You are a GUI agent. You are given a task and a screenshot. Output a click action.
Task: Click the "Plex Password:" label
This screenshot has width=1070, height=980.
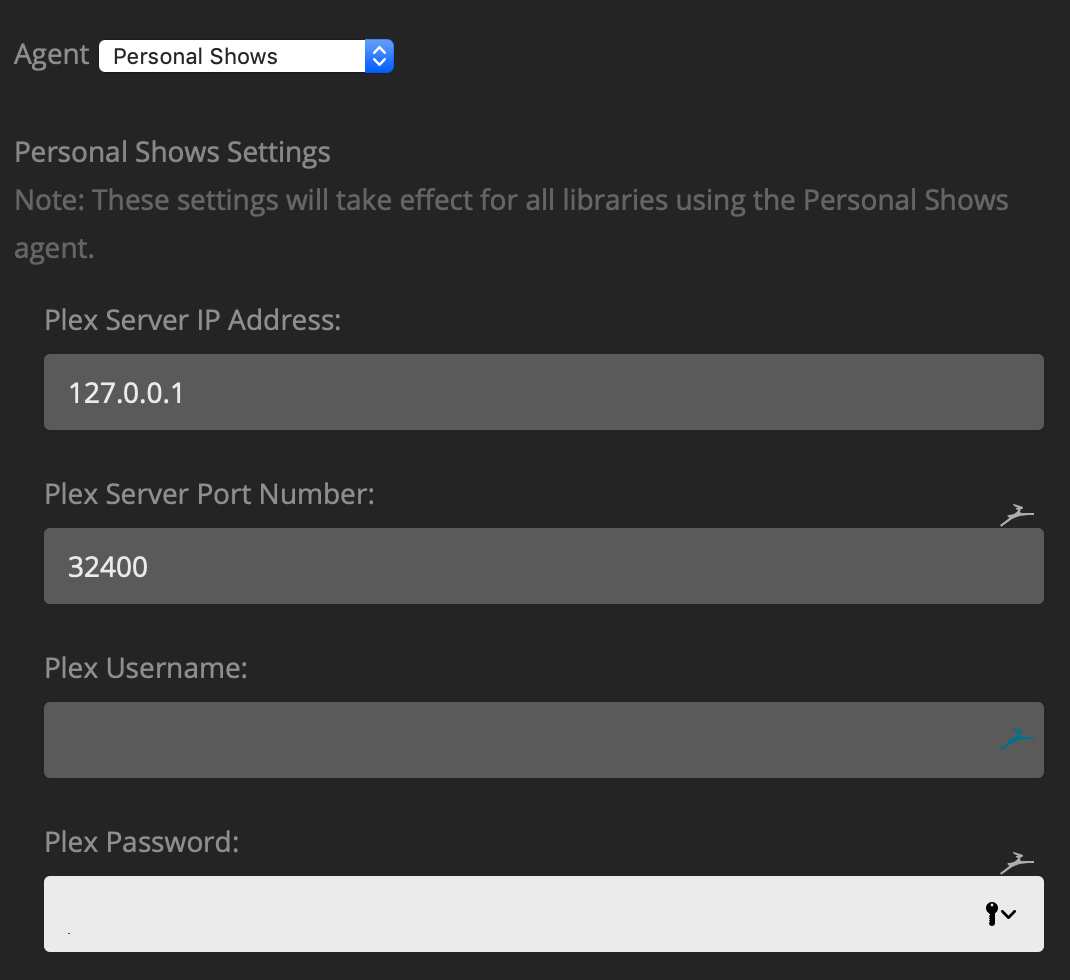[x=142, y=842]
